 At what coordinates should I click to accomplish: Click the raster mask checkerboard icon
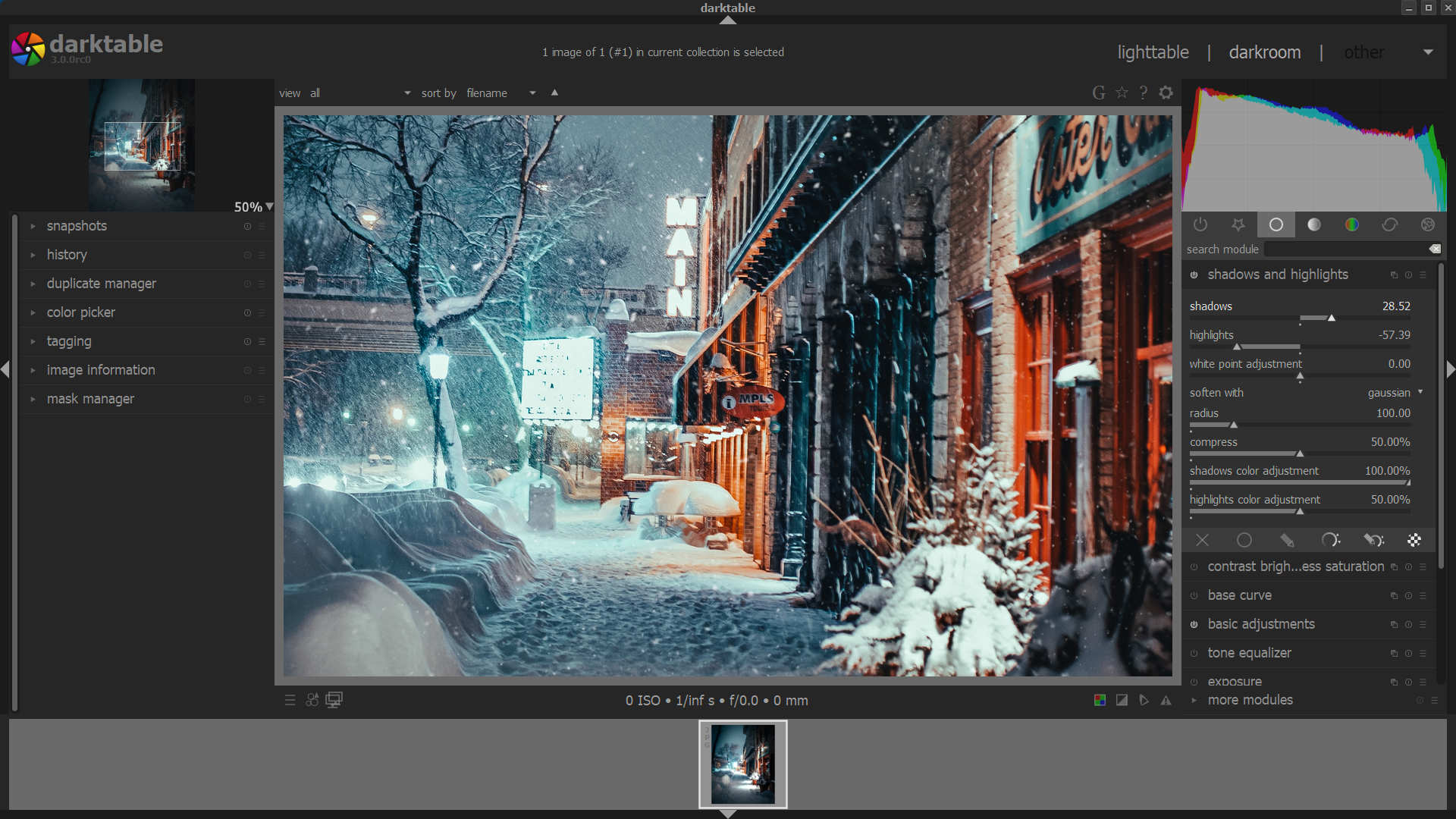coord(1414,540)
